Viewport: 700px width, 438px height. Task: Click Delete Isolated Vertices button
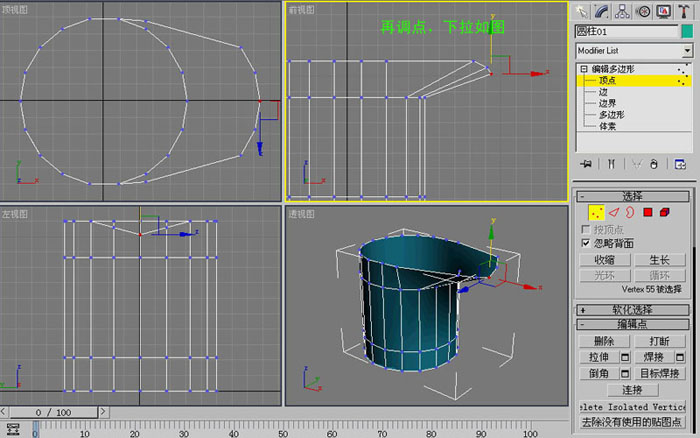click(633, 407)
